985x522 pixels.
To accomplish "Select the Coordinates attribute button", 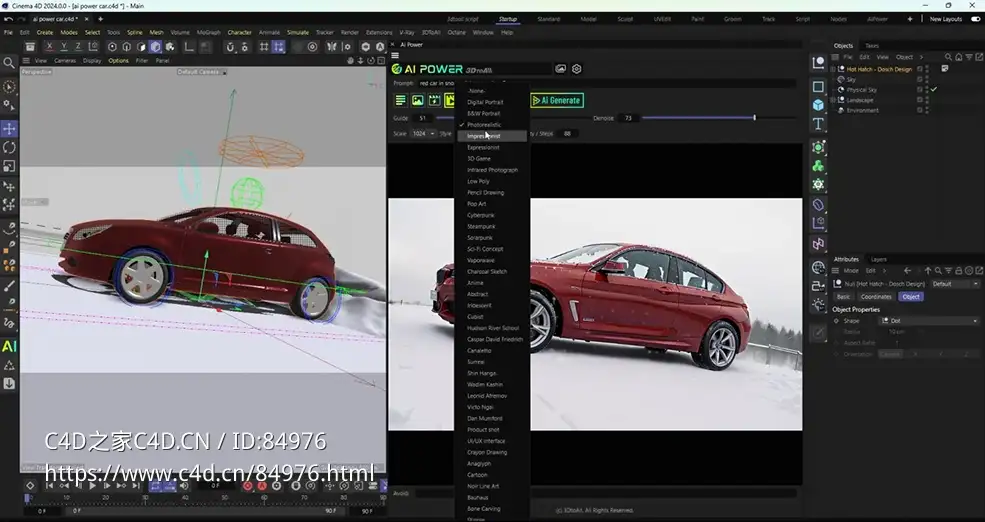I will (876, 296).
